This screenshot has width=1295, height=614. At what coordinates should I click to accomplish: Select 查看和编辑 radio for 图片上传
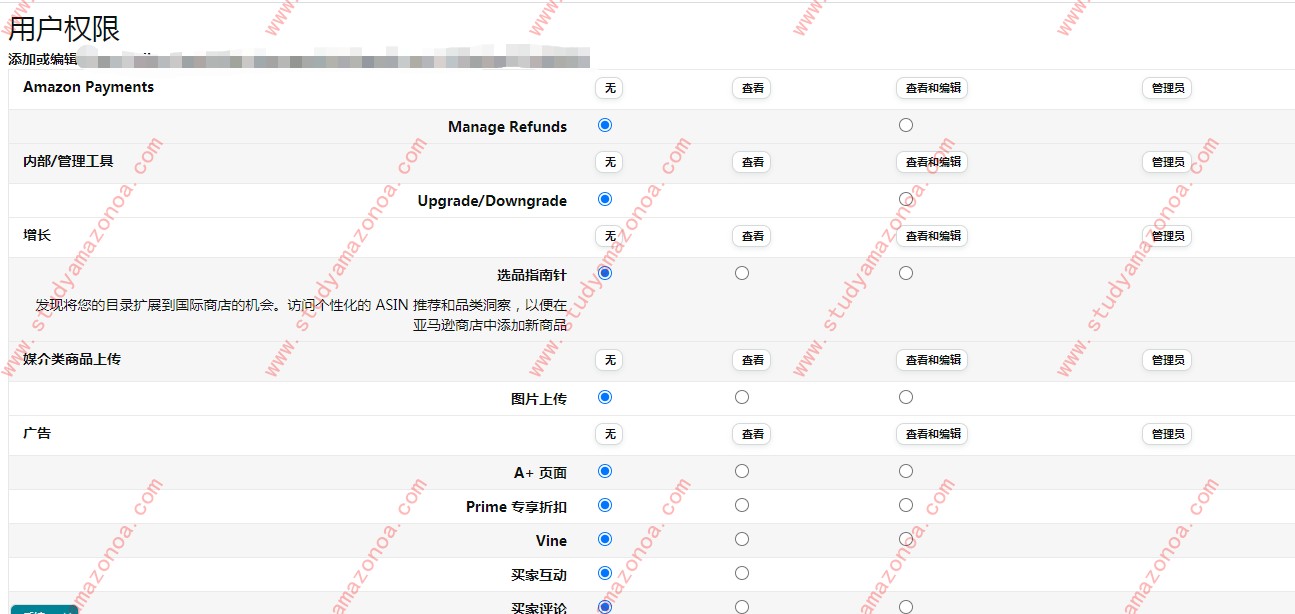(x=905, y=397)
